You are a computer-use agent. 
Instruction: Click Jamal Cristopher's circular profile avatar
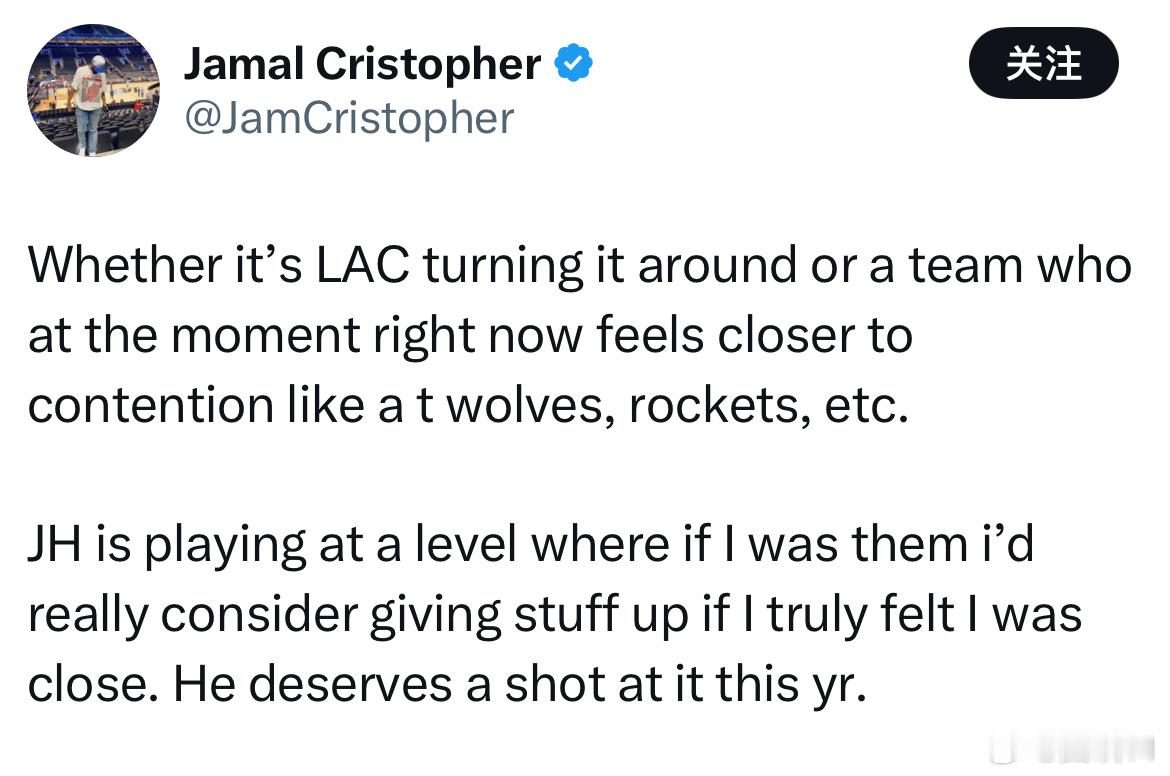[x=92, y=90]
